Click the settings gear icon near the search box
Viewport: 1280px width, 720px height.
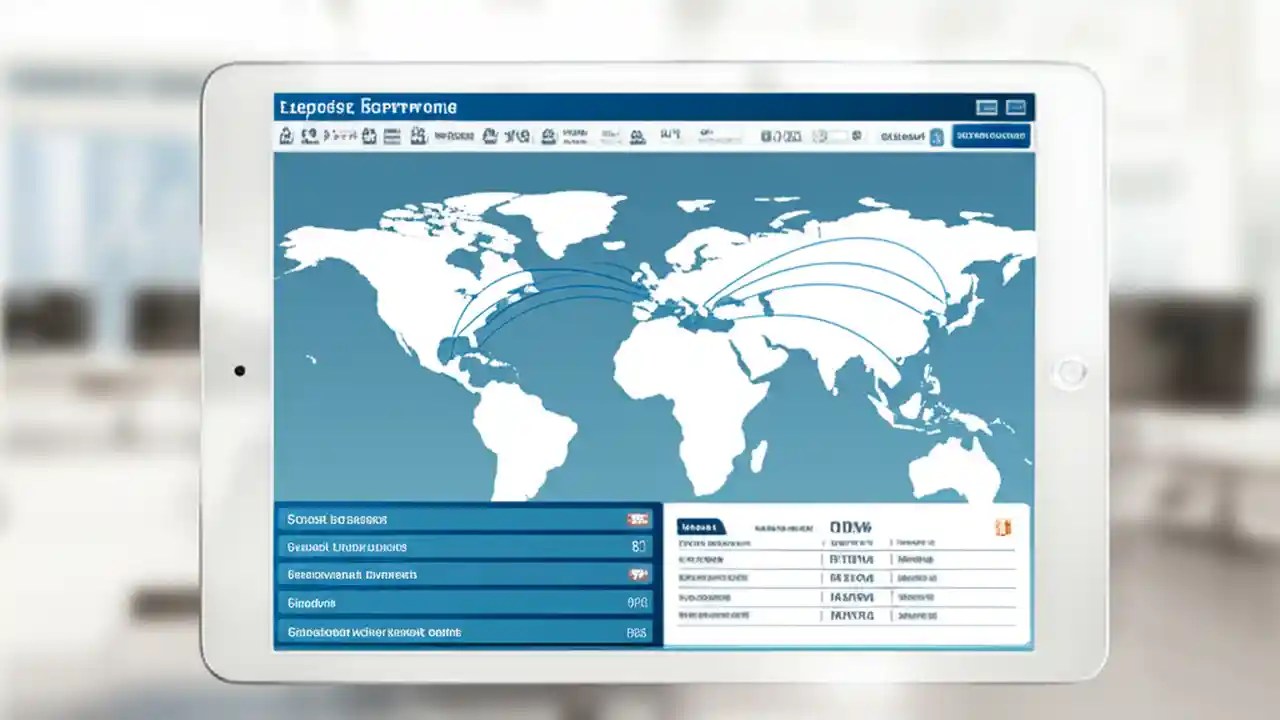coord(856,135)
